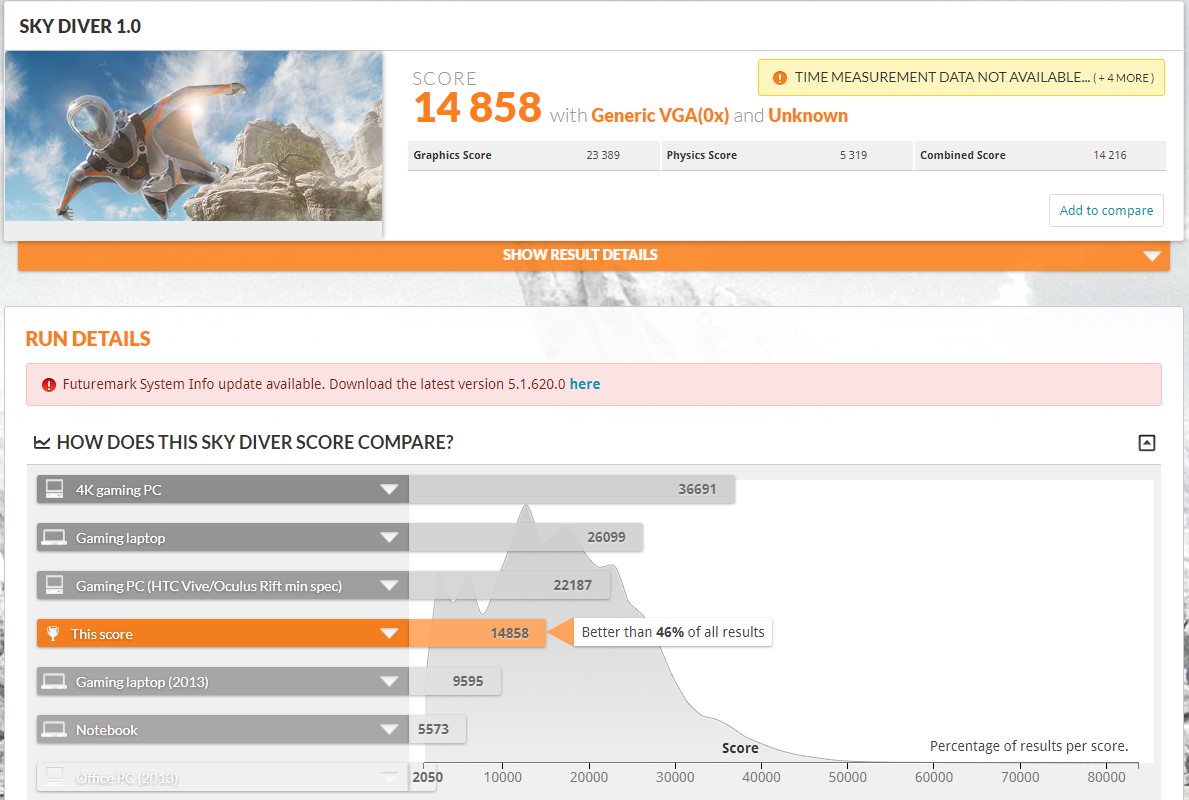The image size is (1189, 800).
Task: Expand the This score dropdown arrow
Action: click(389, 634)
